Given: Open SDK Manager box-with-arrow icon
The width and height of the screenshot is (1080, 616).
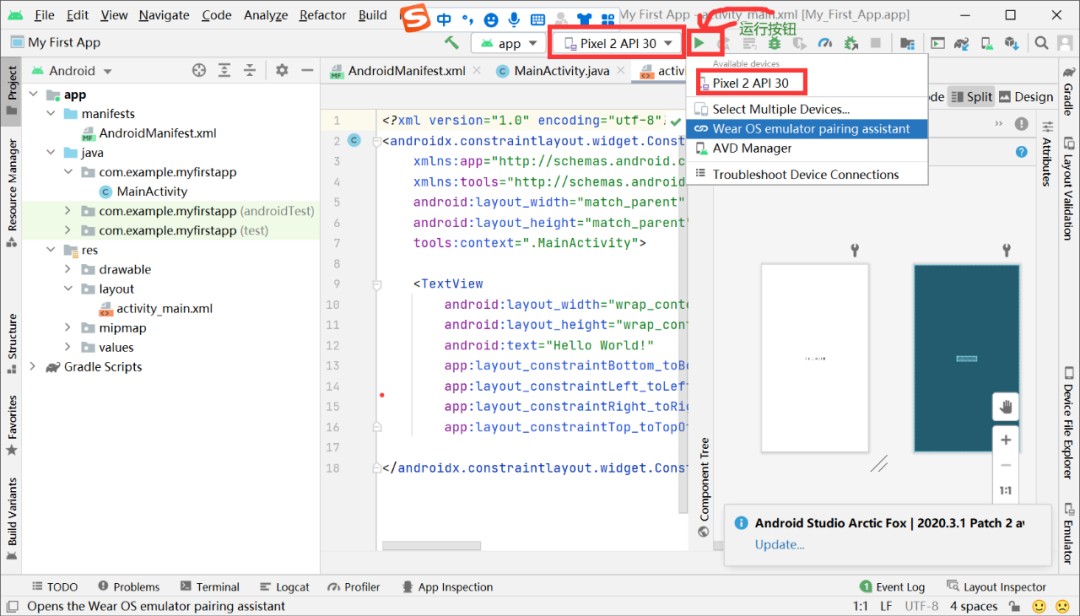Looking at the screenshot, I should (1011, 43).
